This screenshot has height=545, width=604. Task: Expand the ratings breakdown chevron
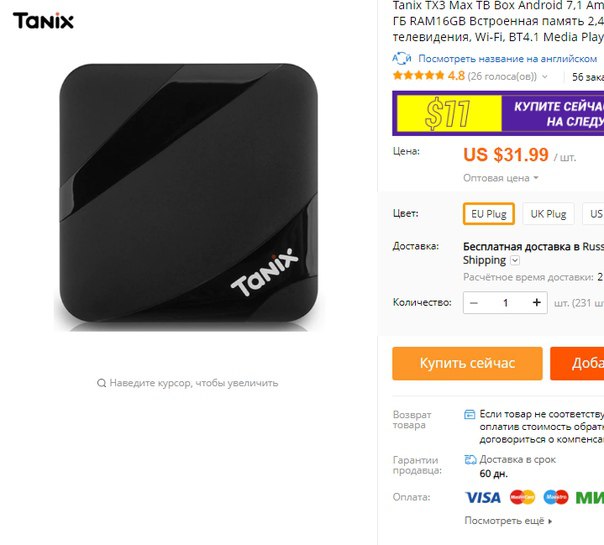[x=545, y=77]
